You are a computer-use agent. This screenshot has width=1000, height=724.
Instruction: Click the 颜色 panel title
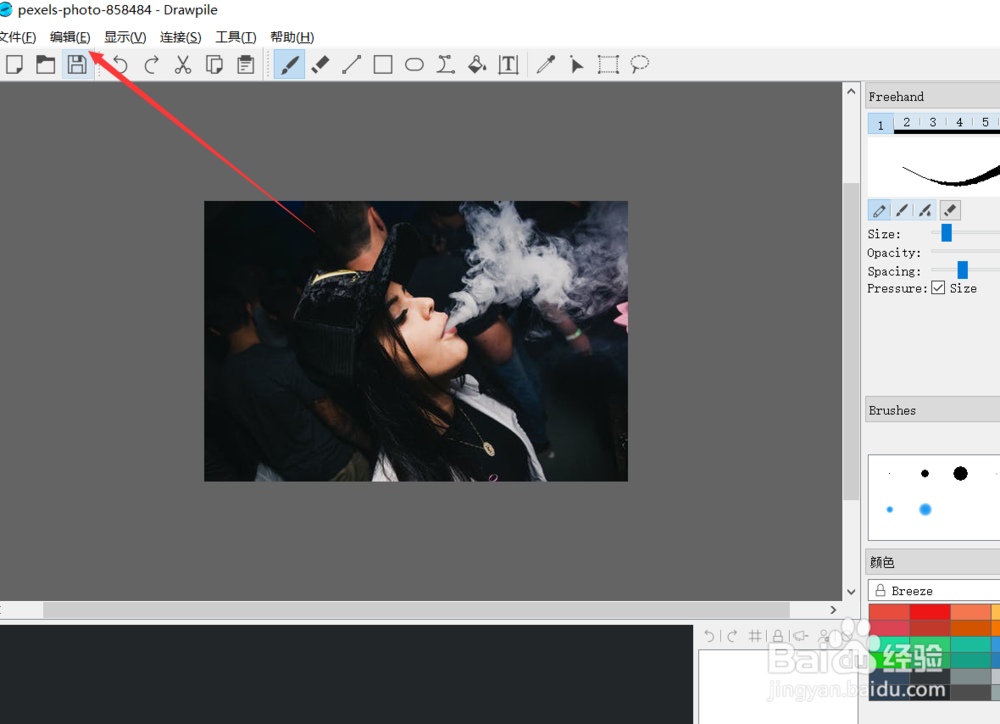(x=882, y=562)
